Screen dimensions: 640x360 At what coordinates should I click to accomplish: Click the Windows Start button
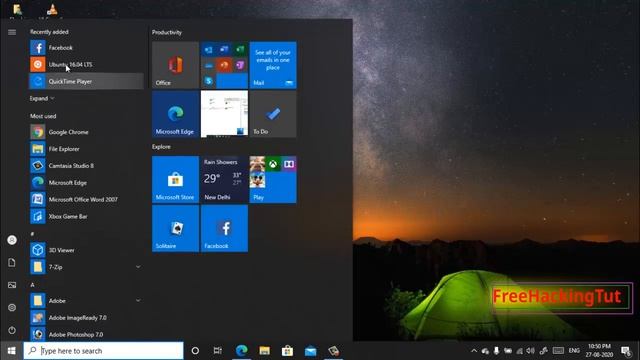(11, 351)
